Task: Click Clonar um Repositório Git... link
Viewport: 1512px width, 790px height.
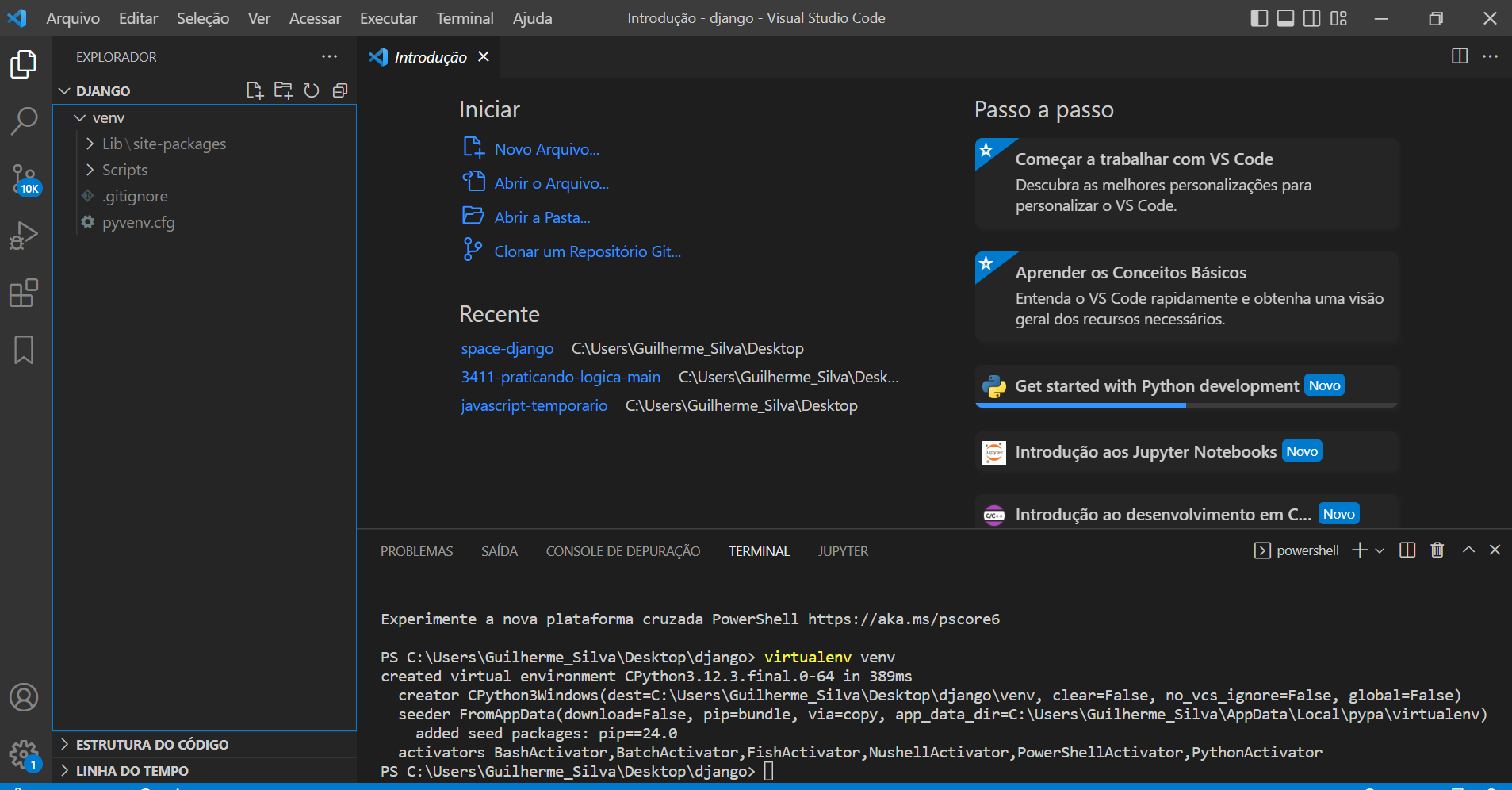Action: tap(588, 251)
